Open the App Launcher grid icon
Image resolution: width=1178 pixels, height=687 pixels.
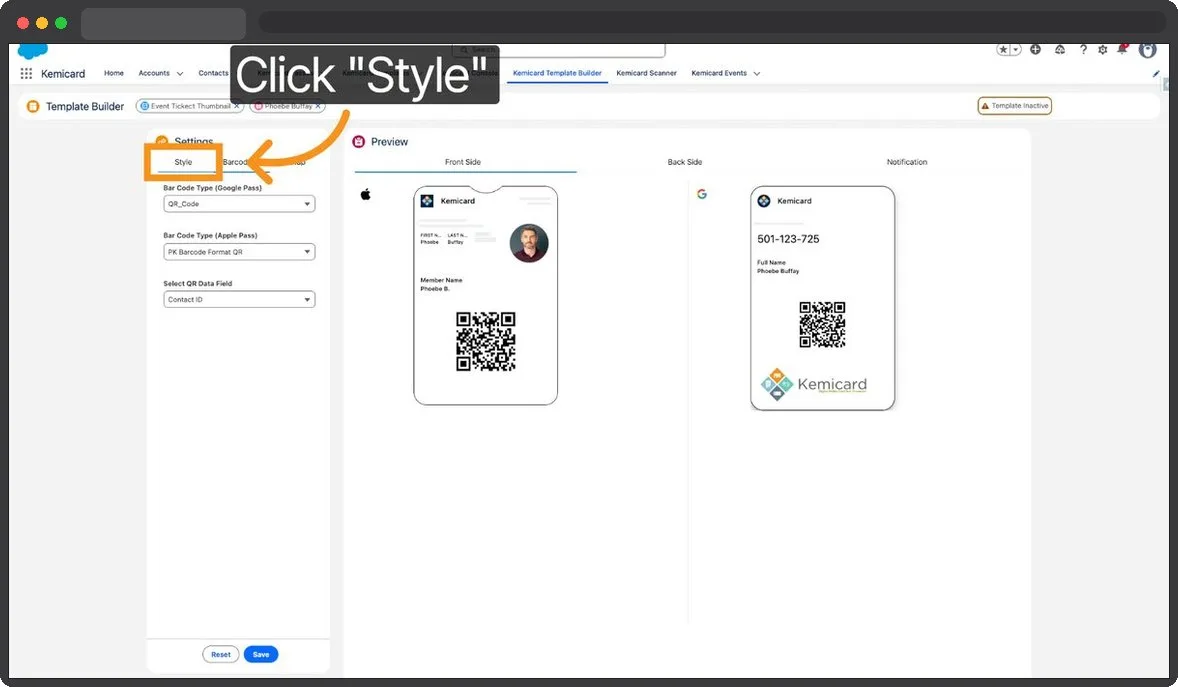[x=26, y=74]
